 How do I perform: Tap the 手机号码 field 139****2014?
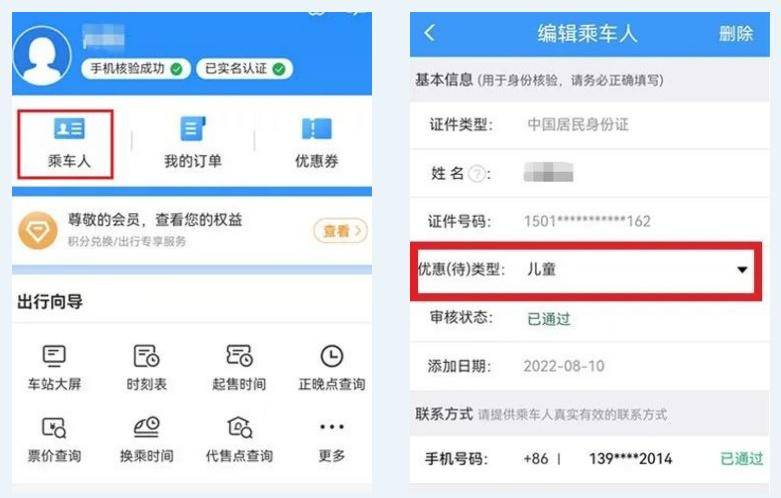point(630,458)
